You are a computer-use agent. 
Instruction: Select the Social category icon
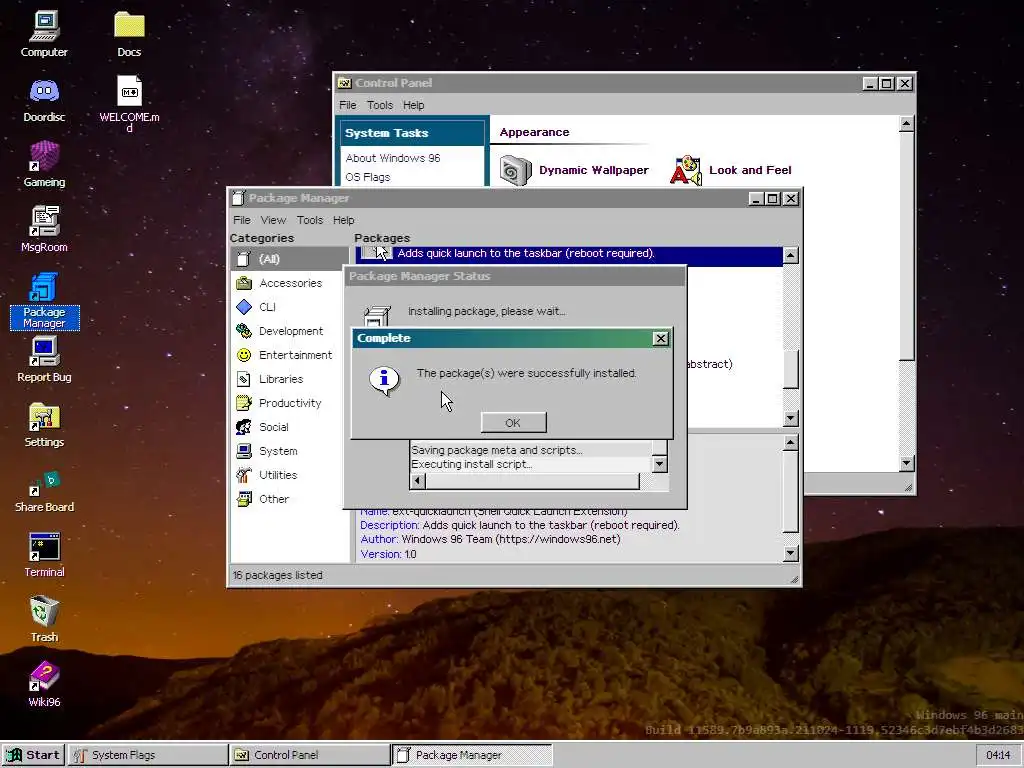coord(244,427)
